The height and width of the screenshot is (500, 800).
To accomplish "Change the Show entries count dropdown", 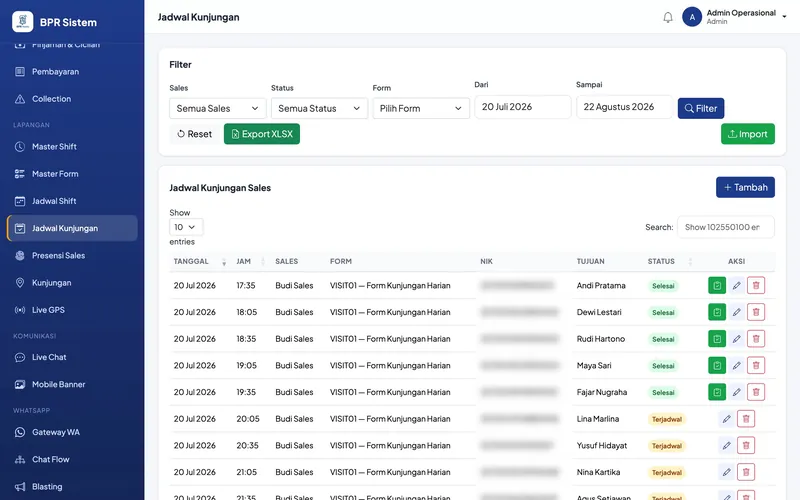I will coord(186,227).
